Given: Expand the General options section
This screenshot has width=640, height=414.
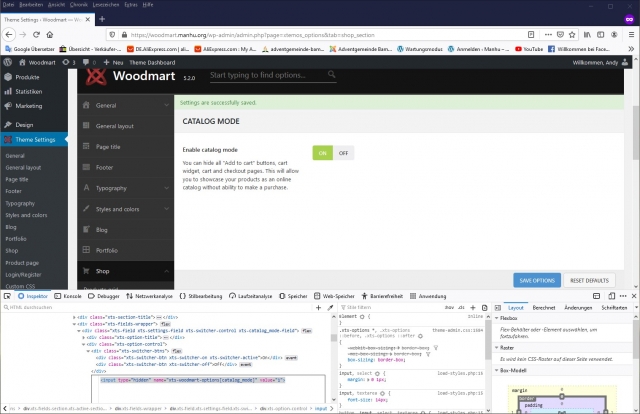Looking at the screenshot, I should pyautogui.click(x=125, y=105).
